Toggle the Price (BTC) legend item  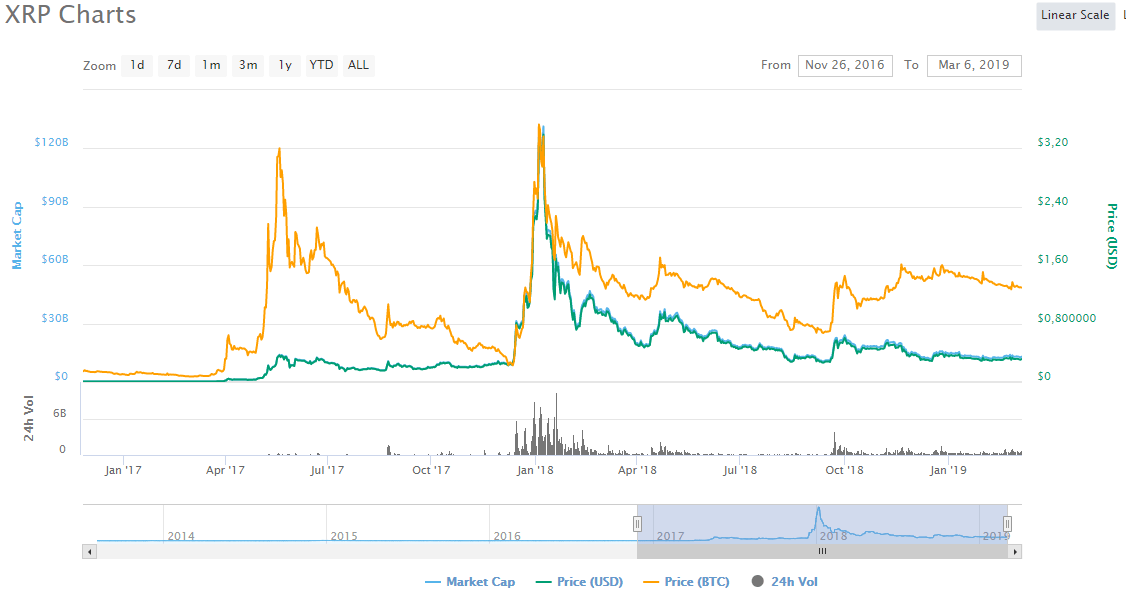[x=687, y=582]
